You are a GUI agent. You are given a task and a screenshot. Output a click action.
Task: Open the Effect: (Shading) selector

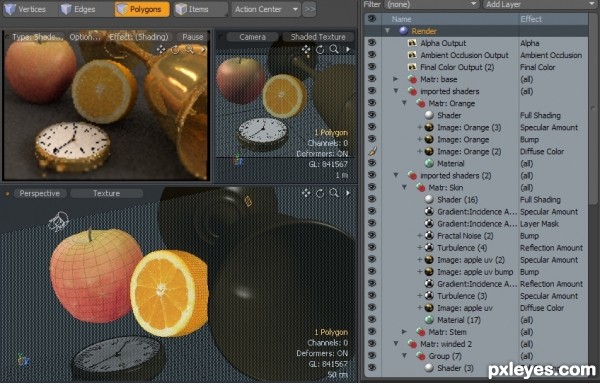coord(139,37)
